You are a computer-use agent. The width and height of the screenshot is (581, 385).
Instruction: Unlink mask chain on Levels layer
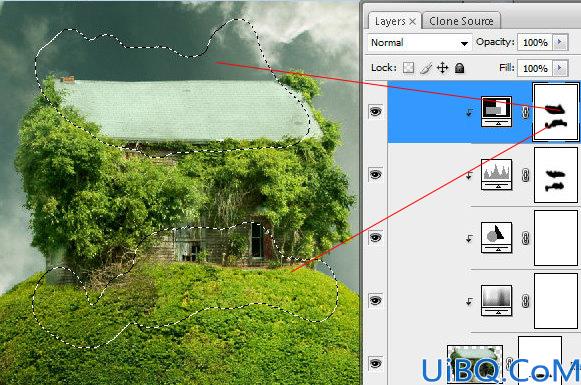point(525,175)
